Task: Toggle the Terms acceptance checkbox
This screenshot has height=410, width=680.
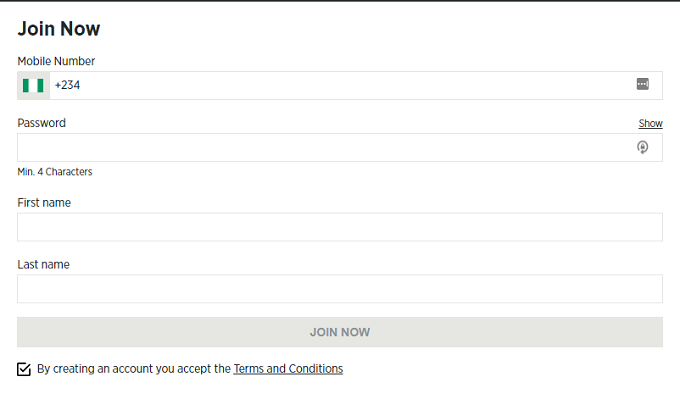Action: tap(24, 369)
